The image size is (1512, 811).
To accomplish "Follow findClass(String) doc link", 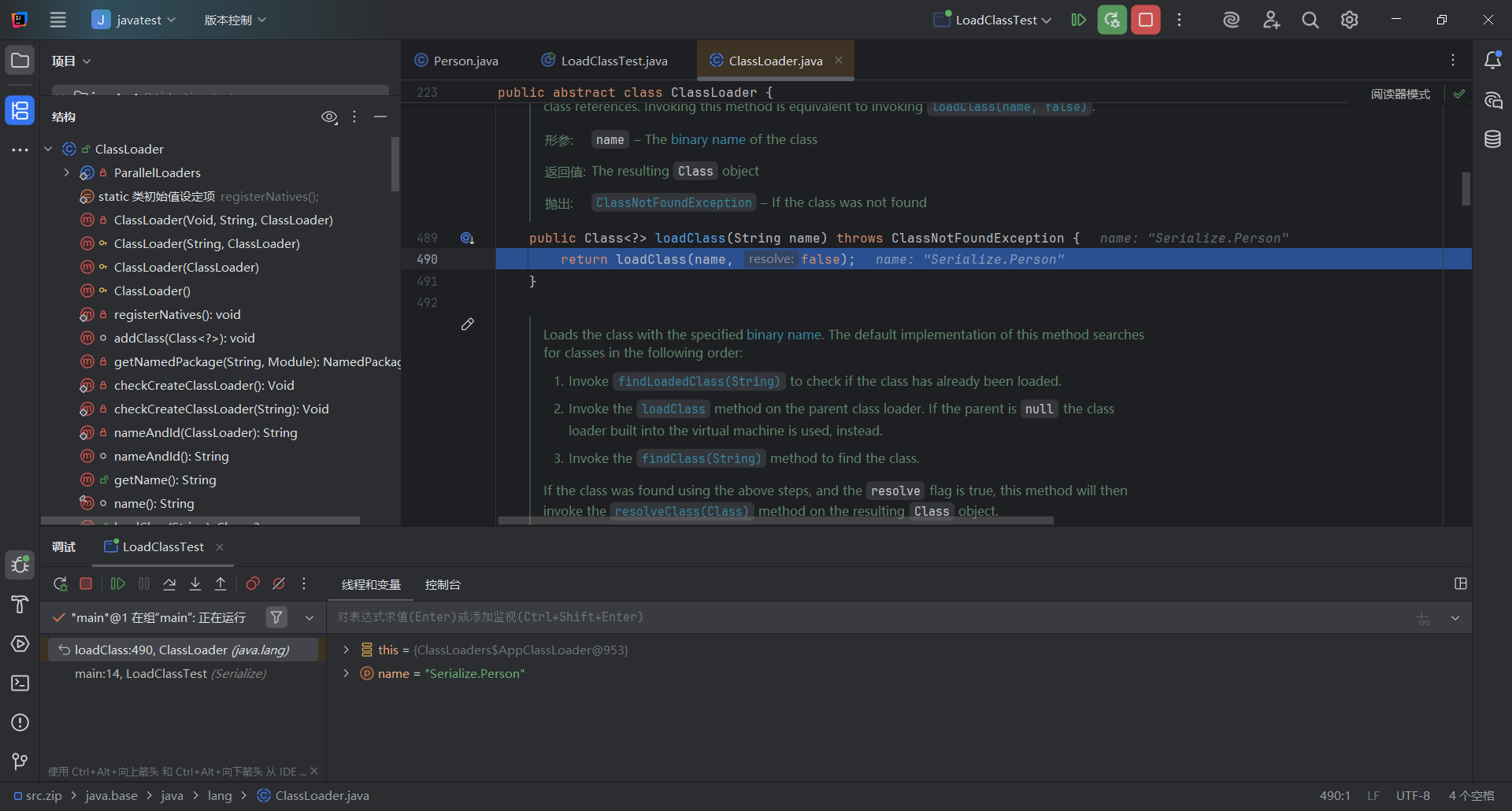I will coord(701,458).
